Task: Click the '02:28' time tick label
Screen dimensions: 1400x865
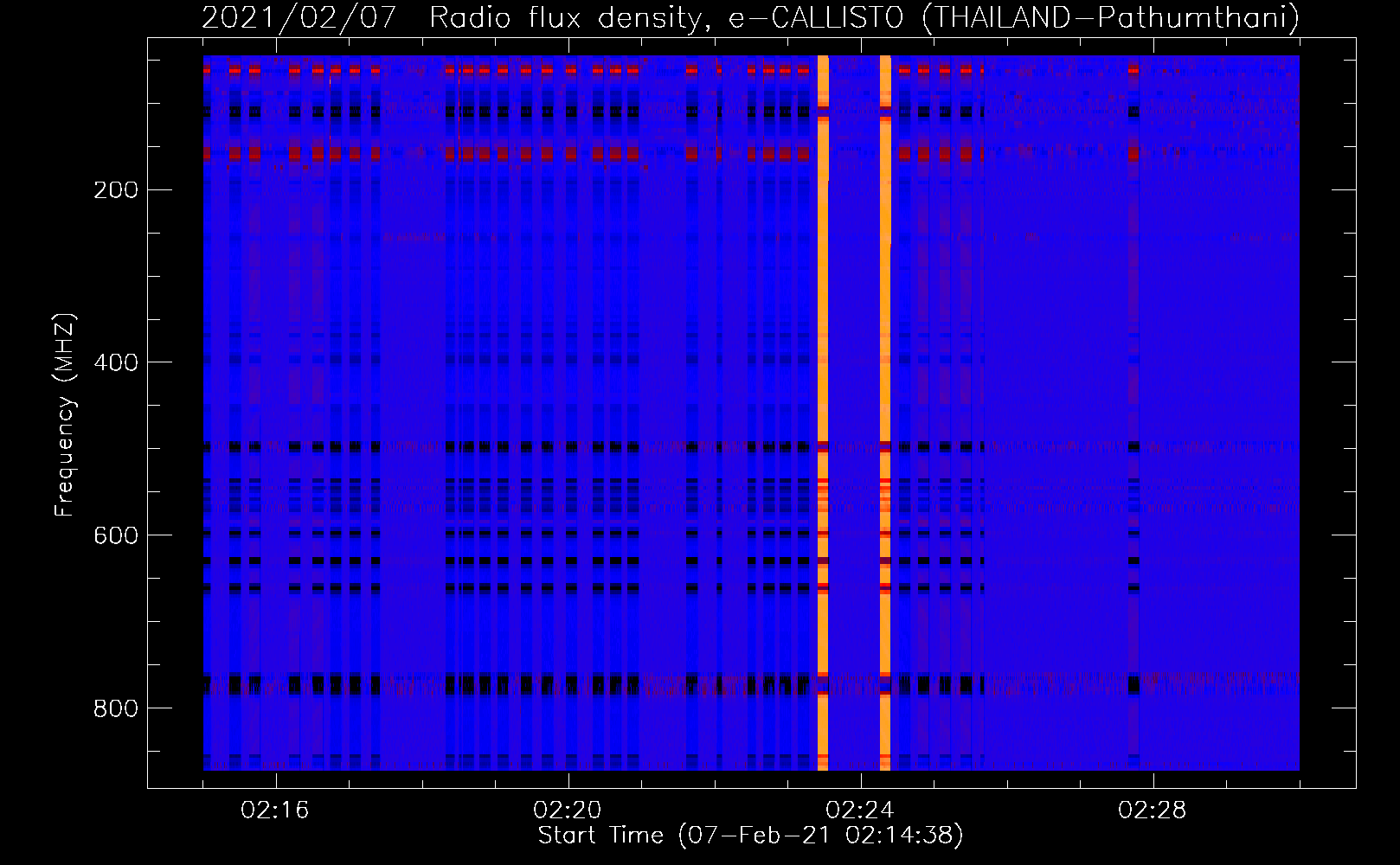Action: pos(1153,811)
